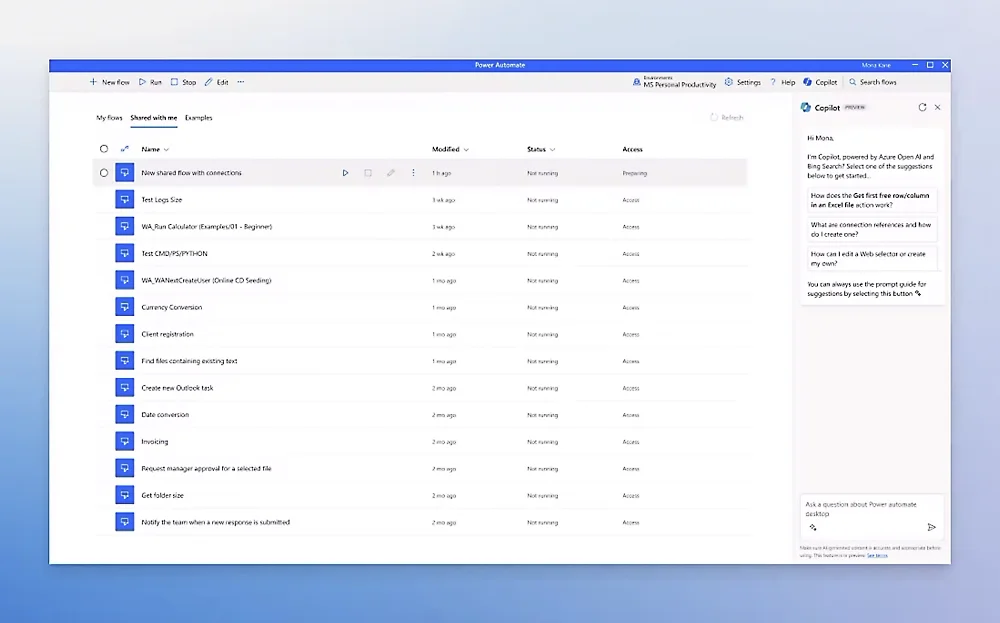
Task: Select the Client registration flow name
Action: [167, 334]
